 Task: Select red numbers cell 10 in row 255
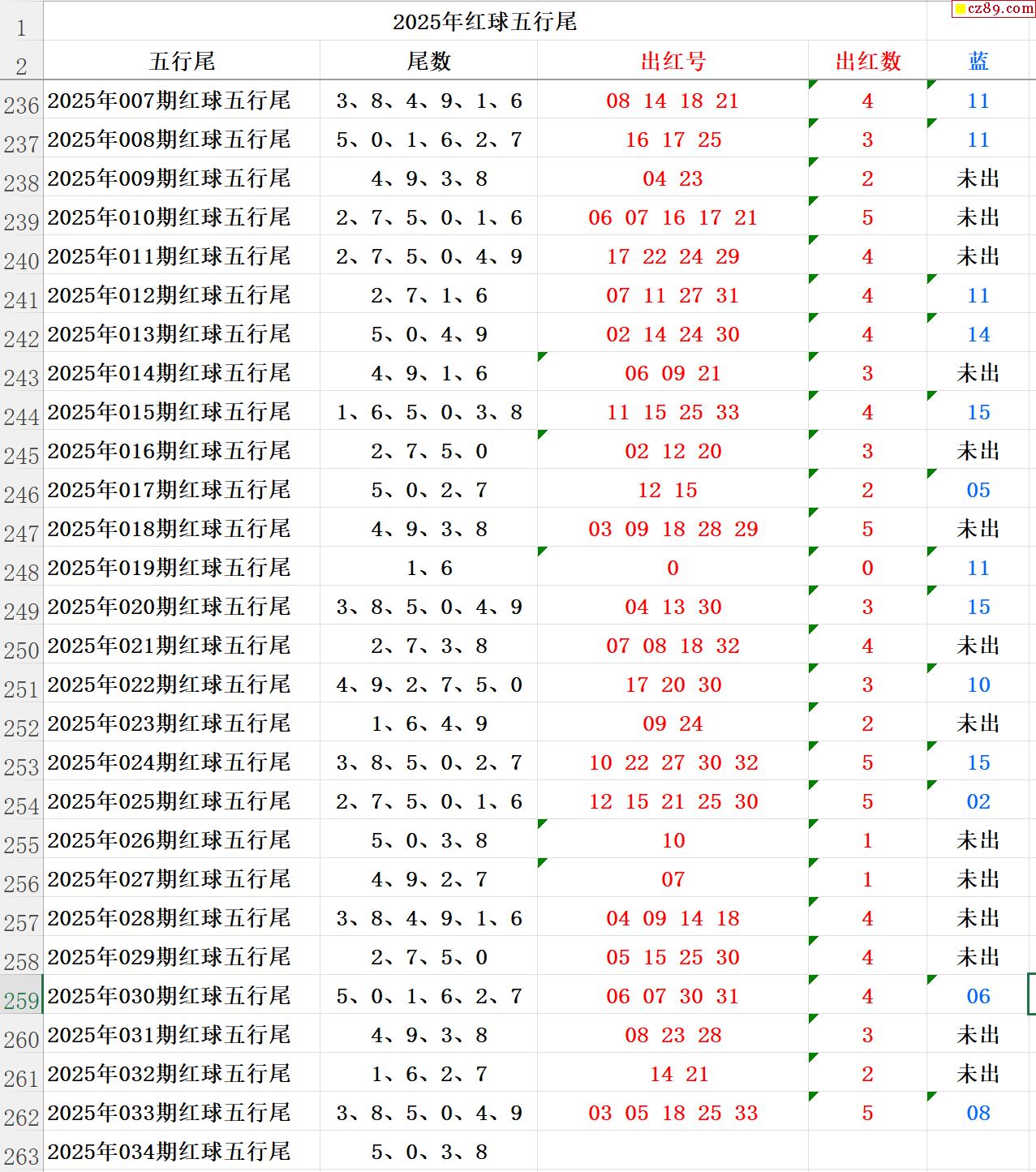673,839
